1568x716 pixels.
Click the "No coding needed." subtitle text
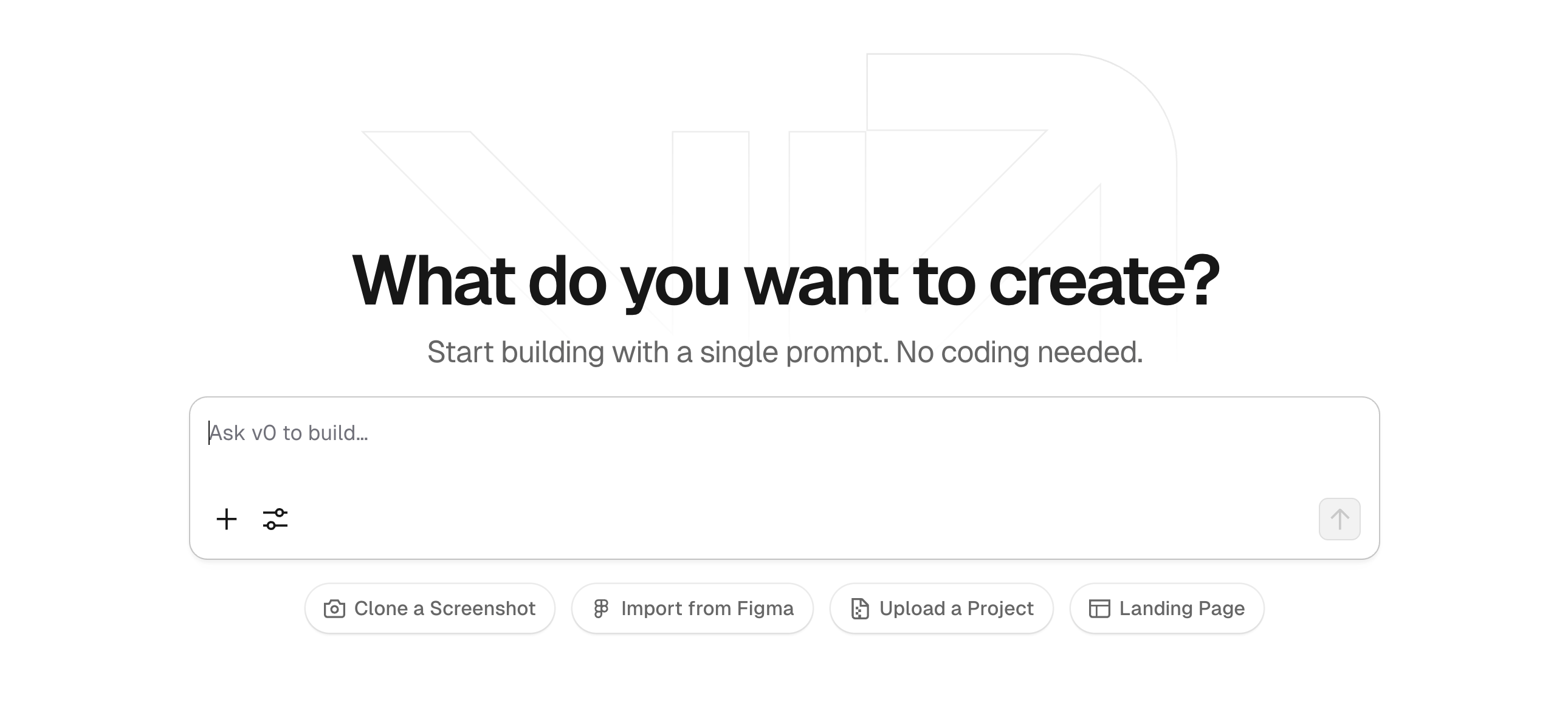(1020, 352)
